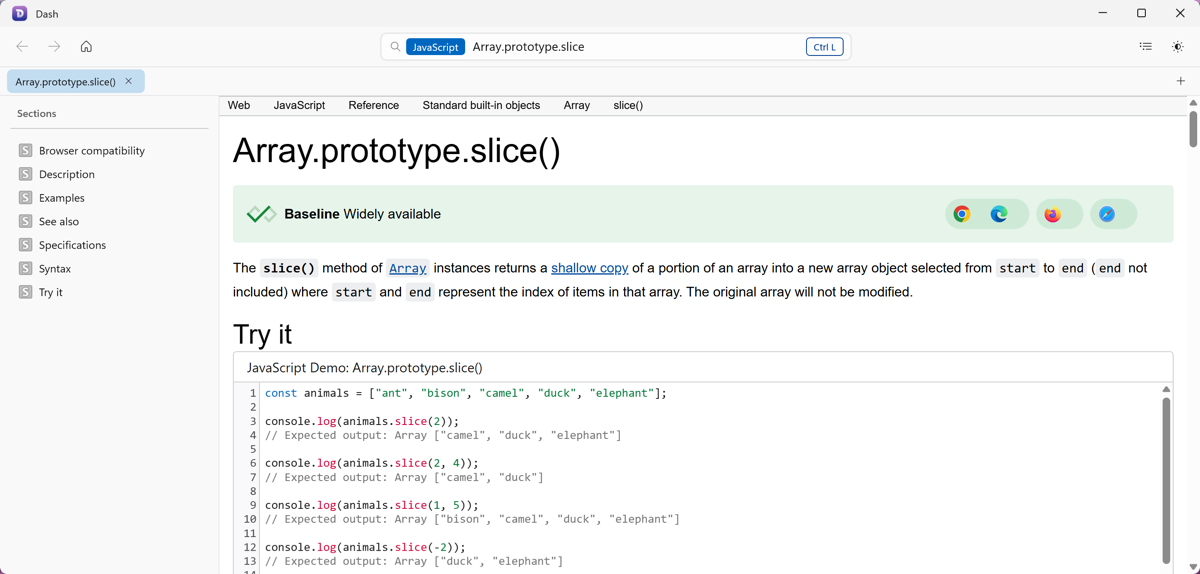Close the Array.prototype.slice() tab
This screenshot has width=1200, height=574.
tap(129, 81)
